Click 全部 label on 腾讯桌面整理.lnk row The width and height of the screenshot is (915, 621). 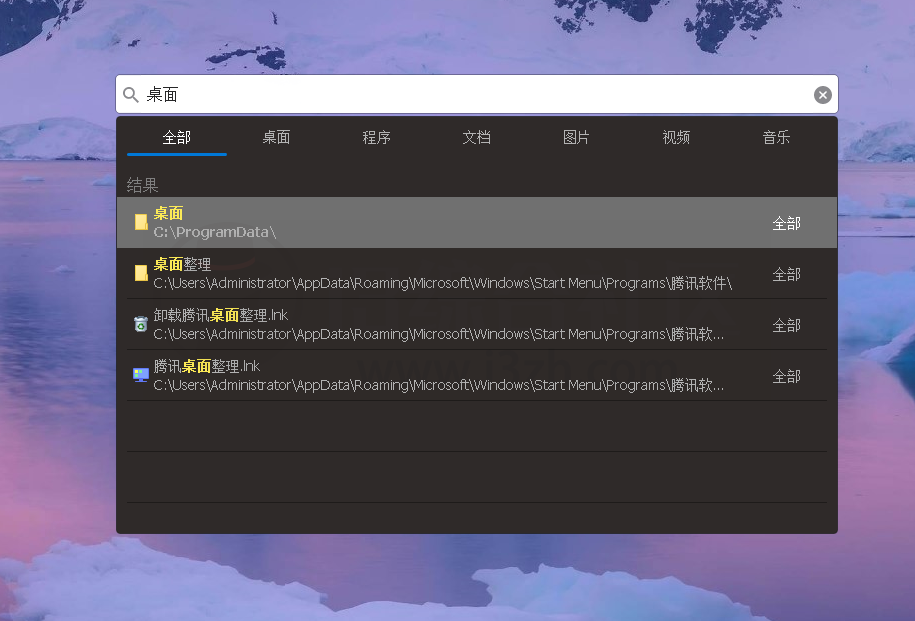coord(787,376)
